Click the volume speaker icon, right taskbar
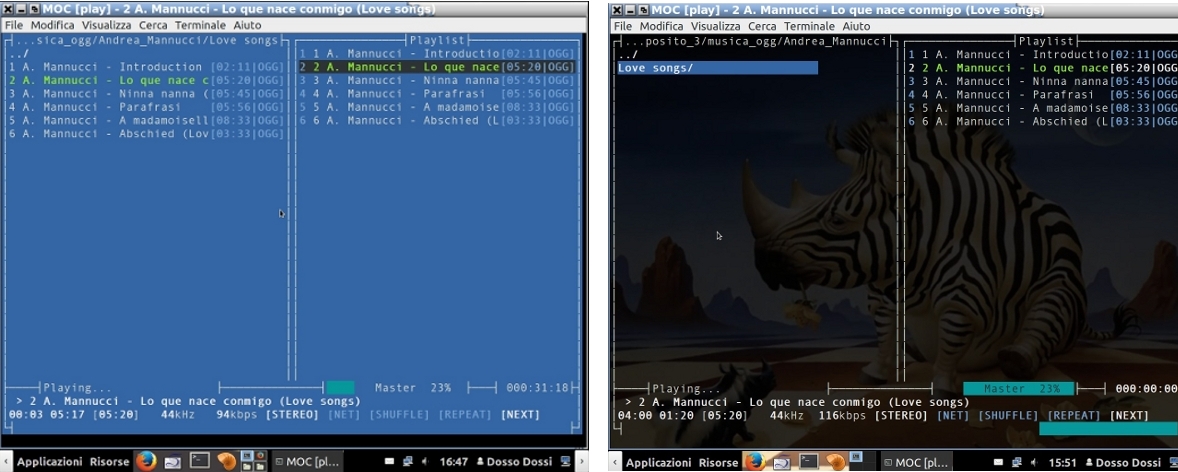The image size is (1178, 472). tap(1035, 461)
